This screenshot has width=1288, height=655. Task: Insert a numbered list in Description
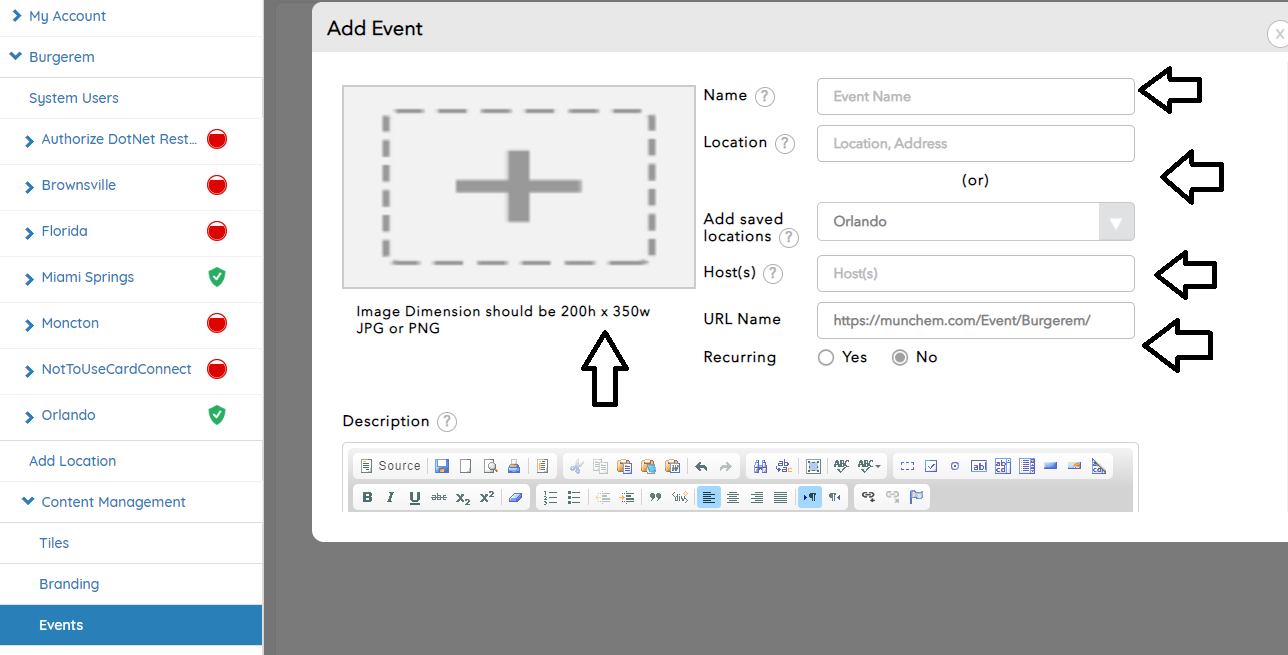(x=550, y=497)
